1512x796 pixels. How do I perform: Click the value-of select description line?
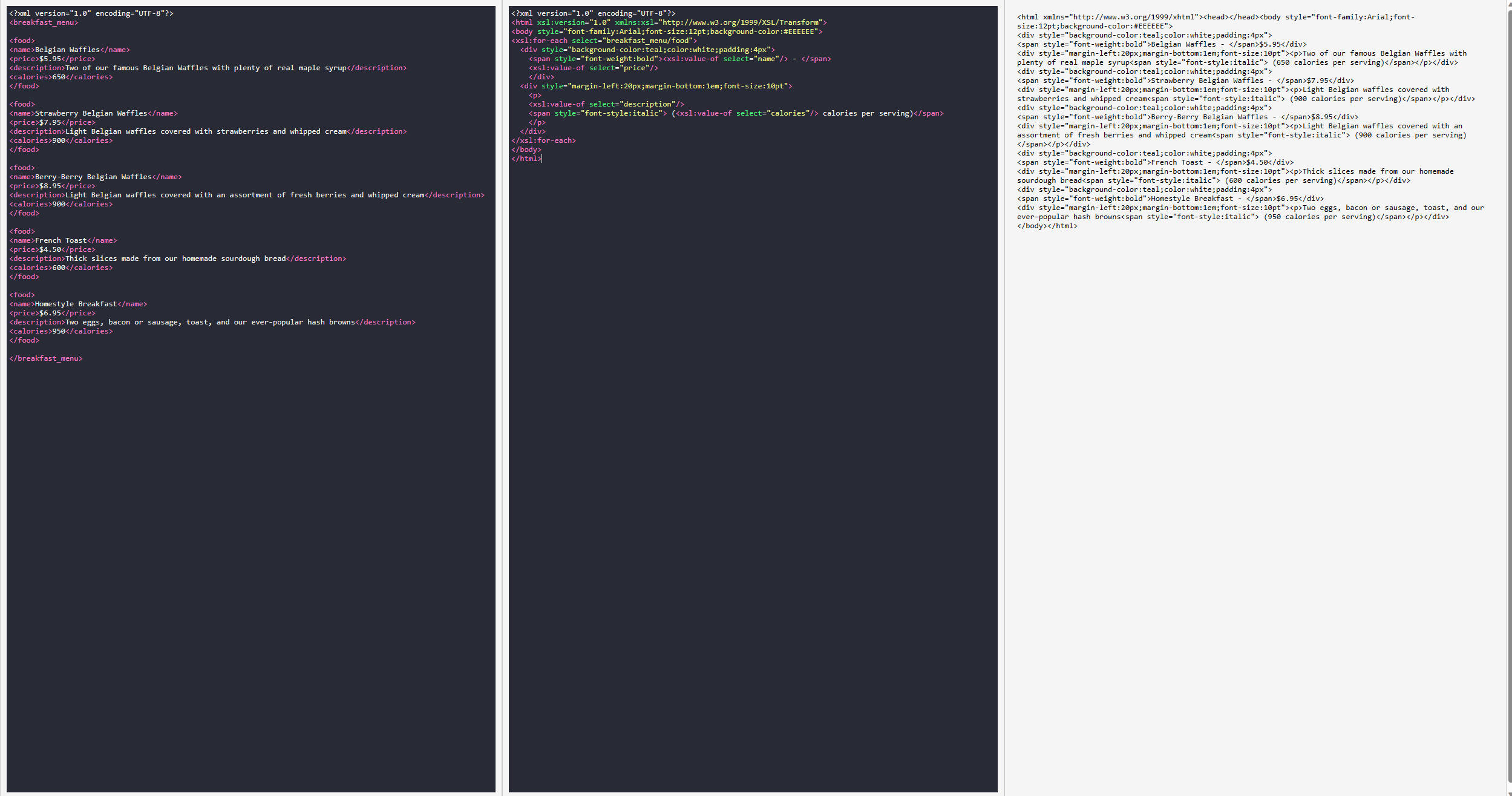(x=606, y=104)
